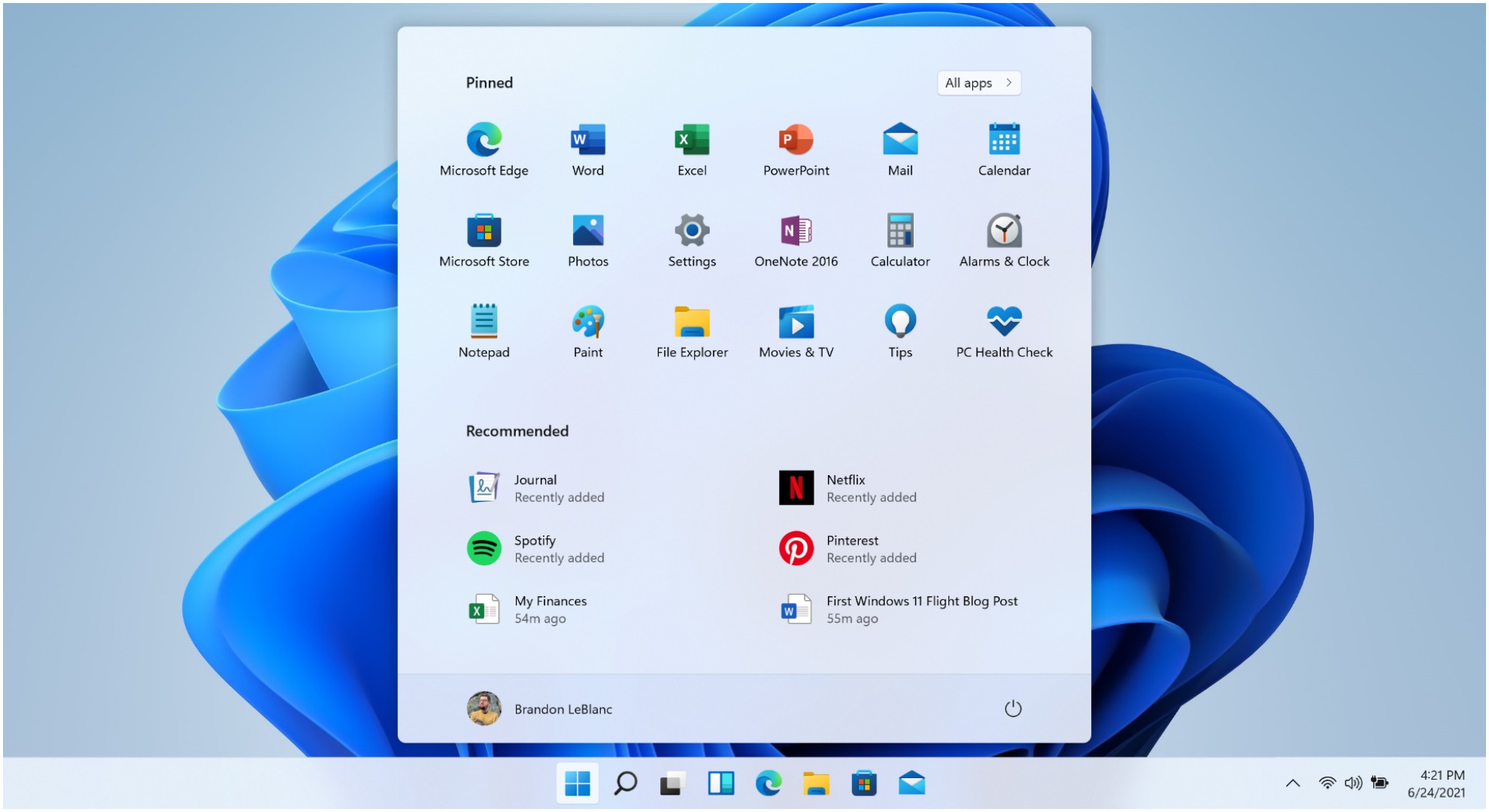Open Widgets from the taskbar

pos(720,783)
